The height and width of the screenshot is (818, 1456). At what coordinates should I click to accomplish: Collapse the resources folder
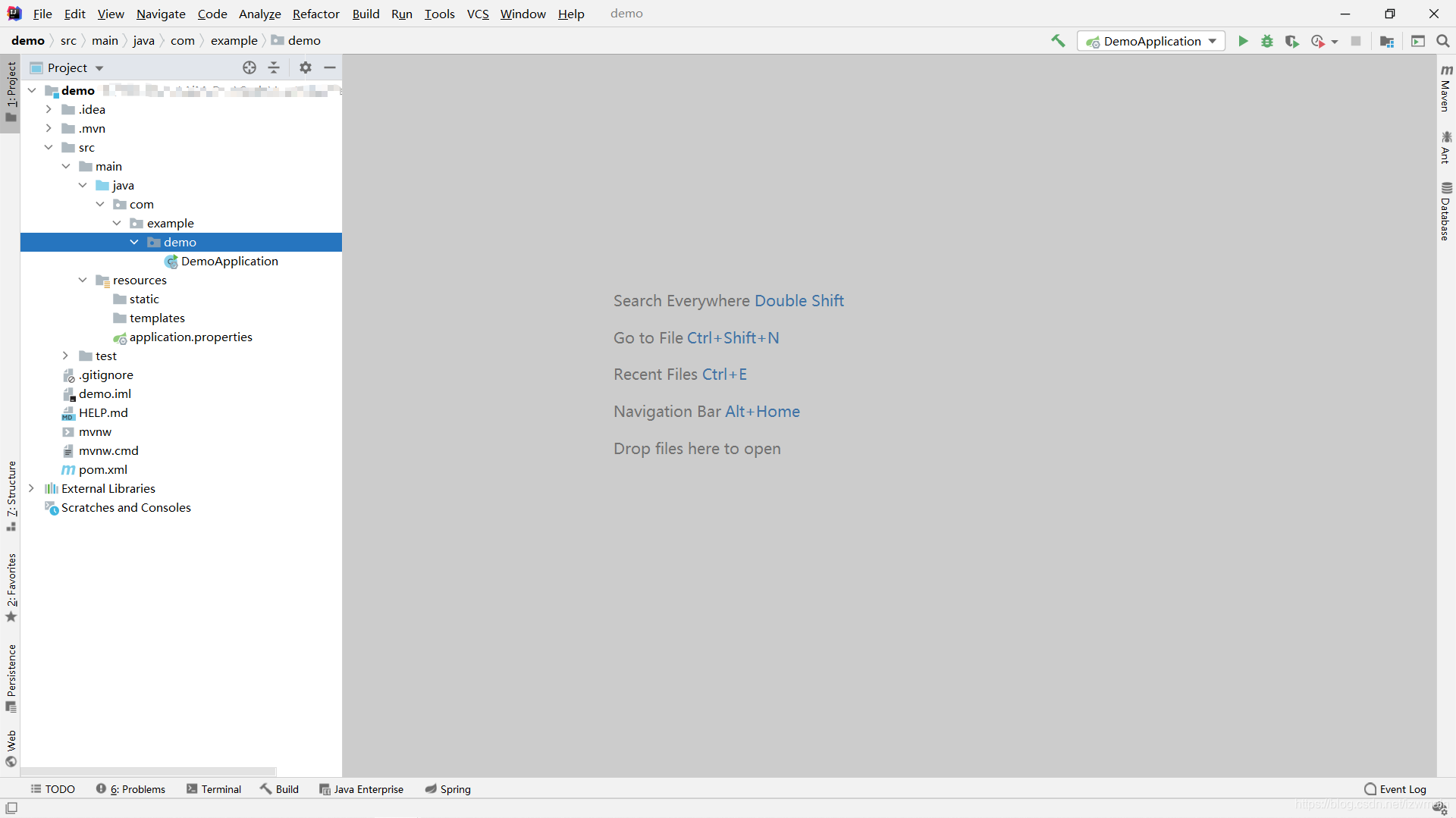coord(83,280)
